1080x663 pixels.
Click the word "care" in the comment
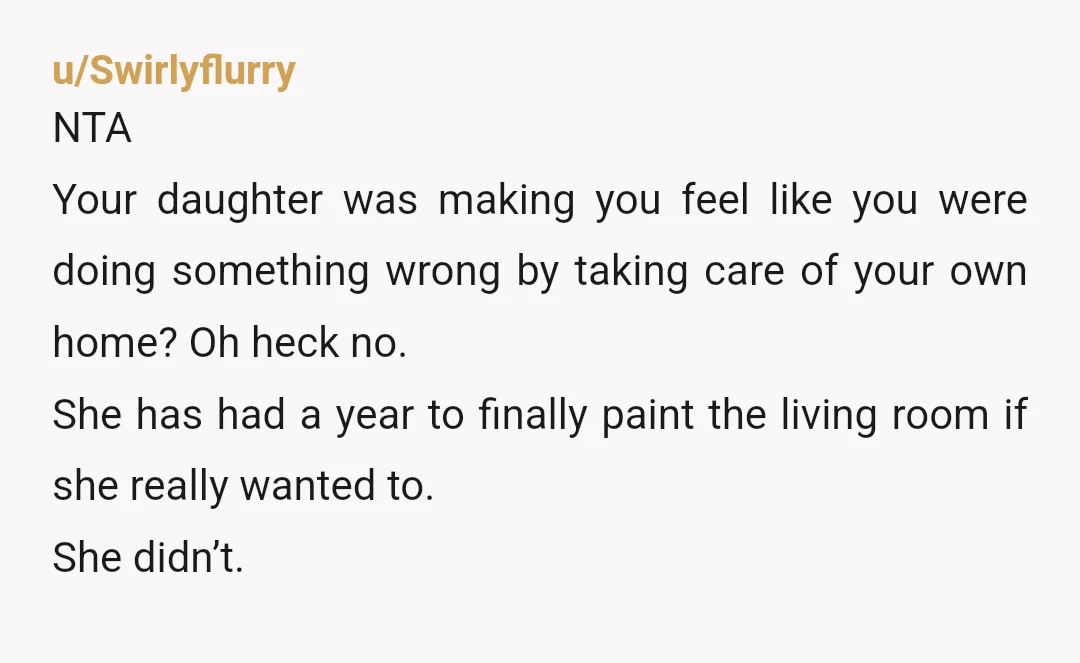pyautogui.click(x=744, y=273)
